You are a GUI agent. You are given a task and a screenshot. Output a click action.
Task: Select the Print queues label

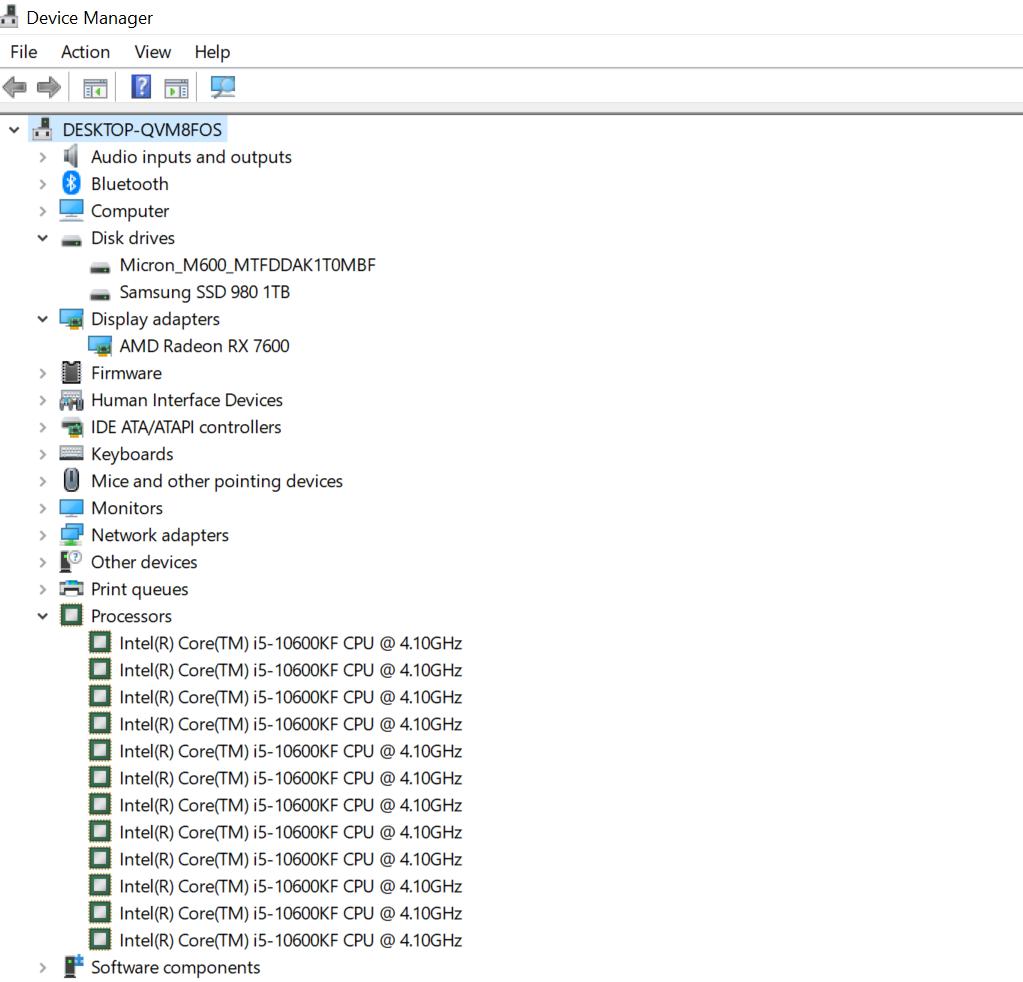[x=140, y=589]
